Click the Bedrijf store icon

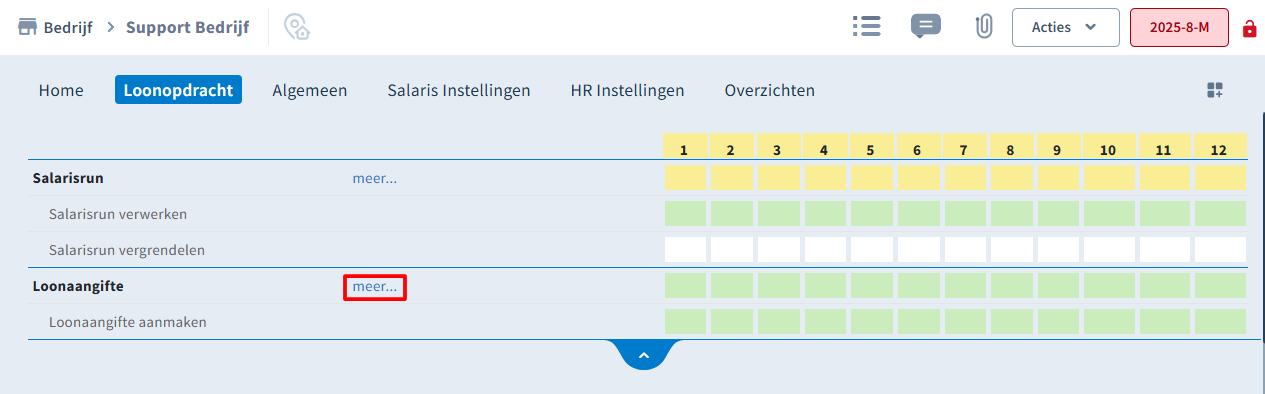[x=28, y=27]
